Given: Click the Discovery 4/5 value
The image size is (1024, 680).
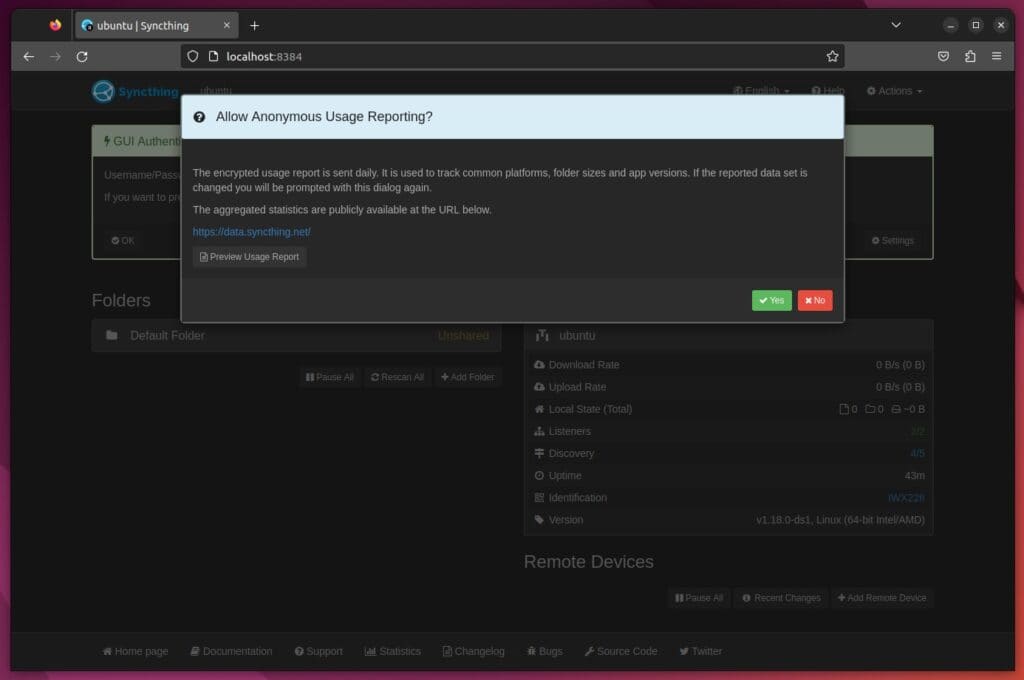Looking at the screenshot, I should (x=918, y=453).
